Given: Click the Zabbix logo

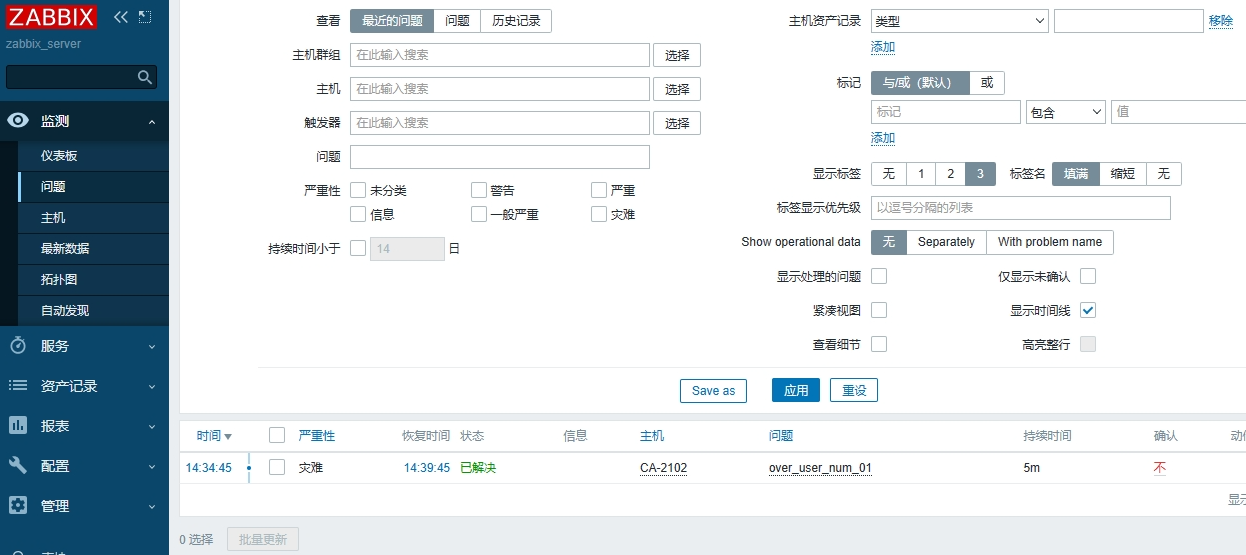Looking at the screenshot, I should 52,17.
